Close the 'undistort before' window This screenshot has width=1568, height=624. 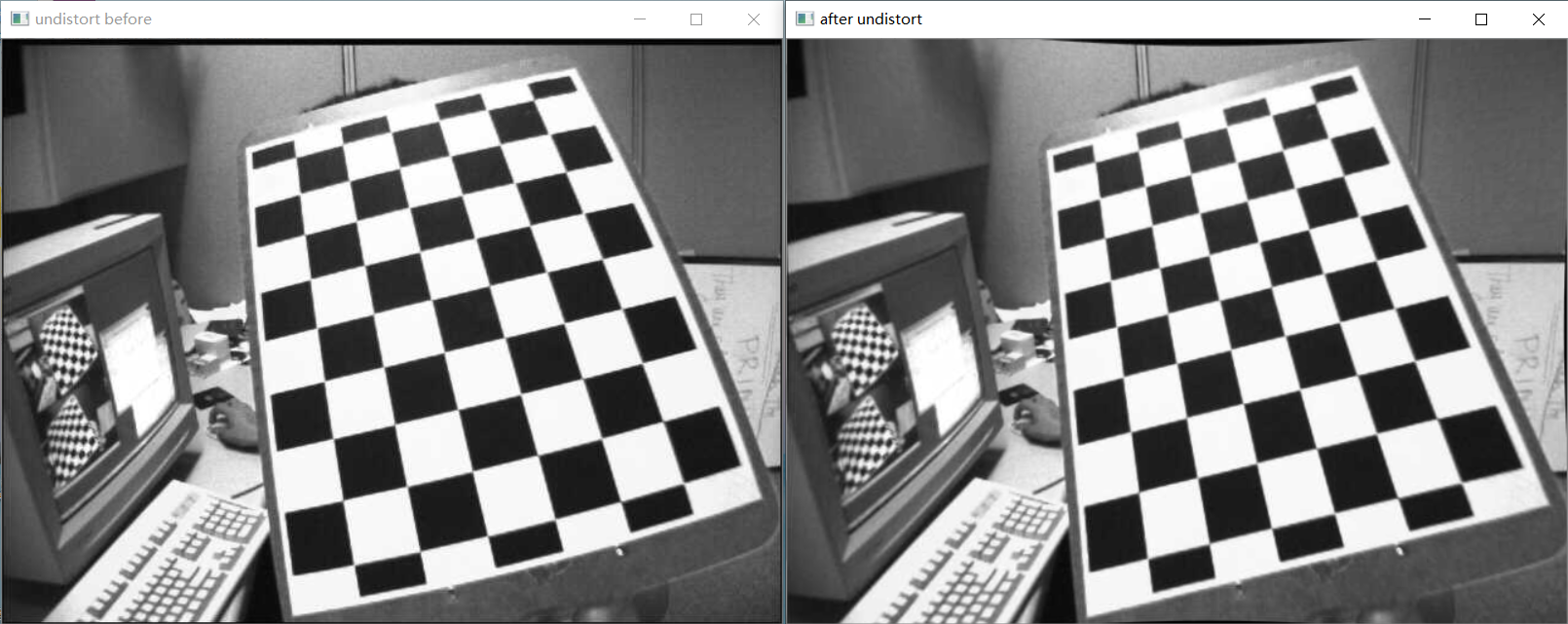click(x=754, y=19)
